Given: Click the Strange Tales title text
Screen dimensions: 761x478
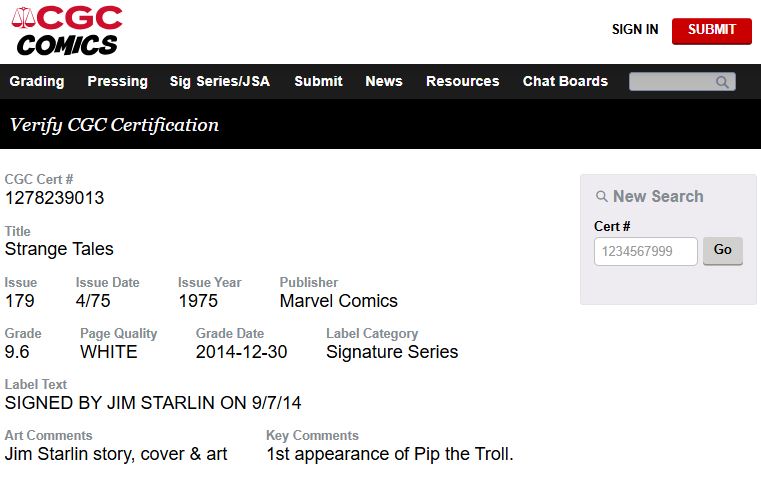Looking at the screenshot, I should [59, 249].
